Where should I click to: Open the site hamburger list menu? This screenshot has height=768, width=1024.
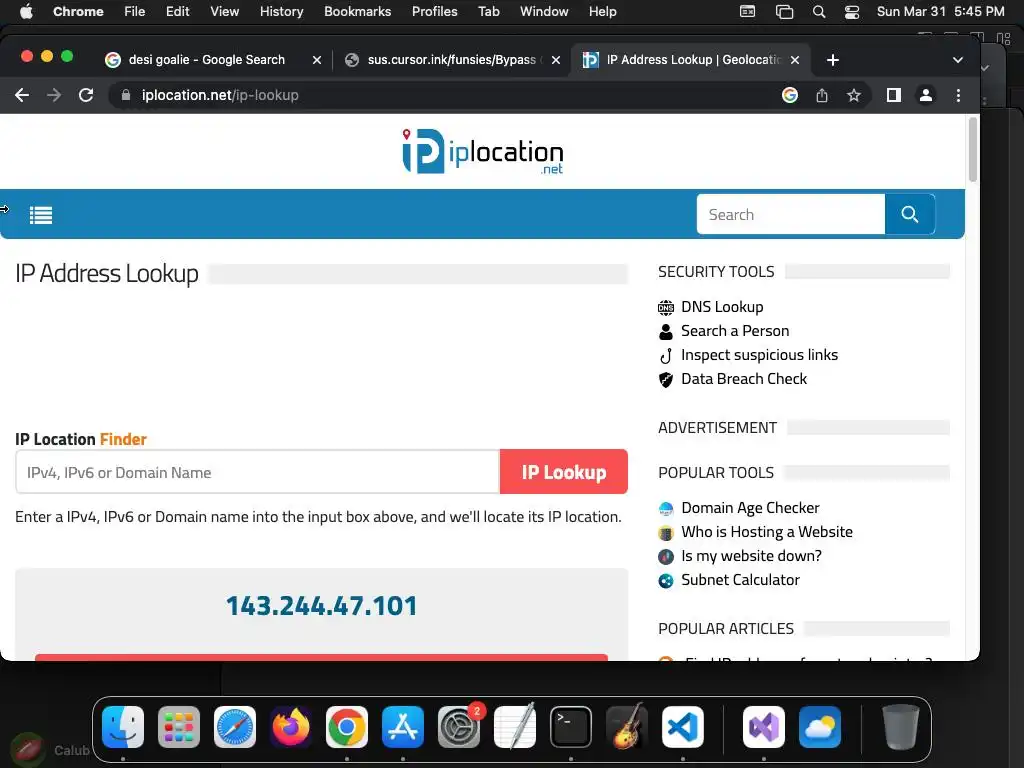pyautogui.click(x=40, y=215)
